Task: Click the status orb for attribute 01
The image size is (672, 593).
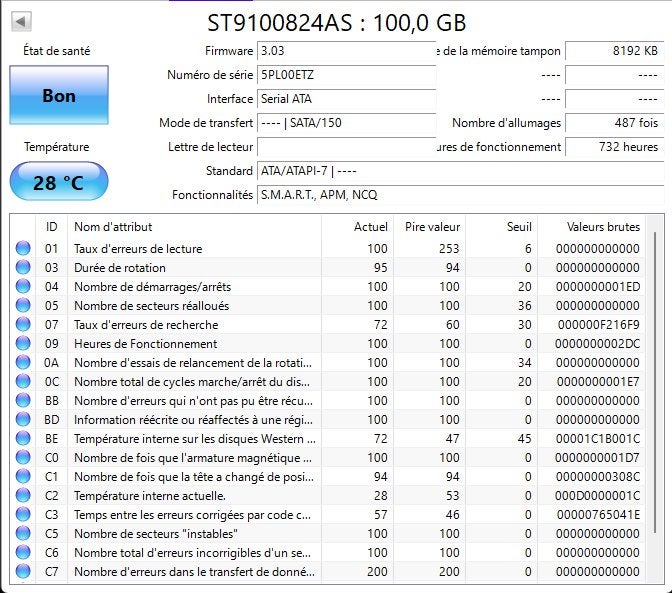Action: click(x=23, y=249)
